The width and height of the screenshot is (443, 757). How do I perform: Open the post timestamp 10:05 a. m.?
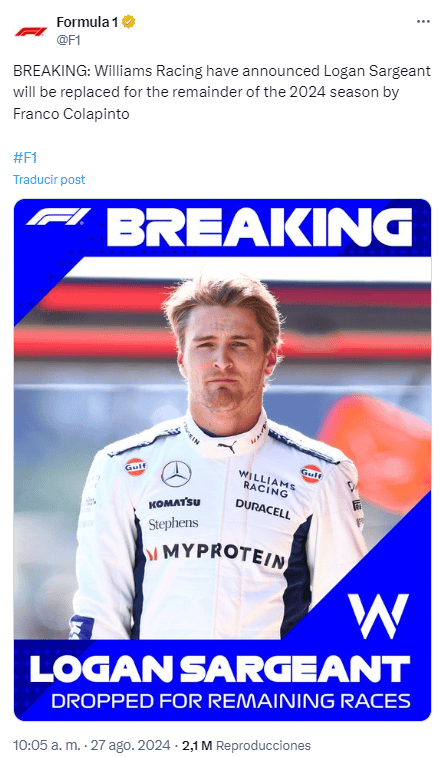46,745
